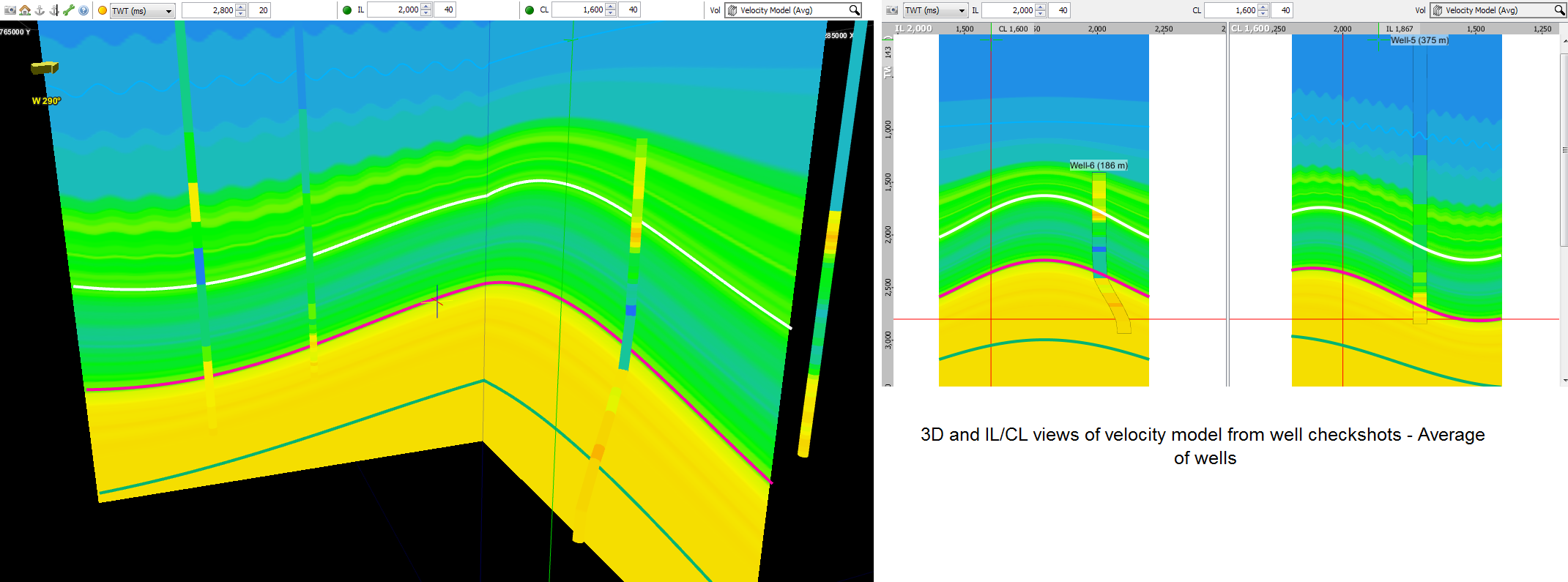
Task: Toggle the green IL section visibility dot
Action: point(347,10)
